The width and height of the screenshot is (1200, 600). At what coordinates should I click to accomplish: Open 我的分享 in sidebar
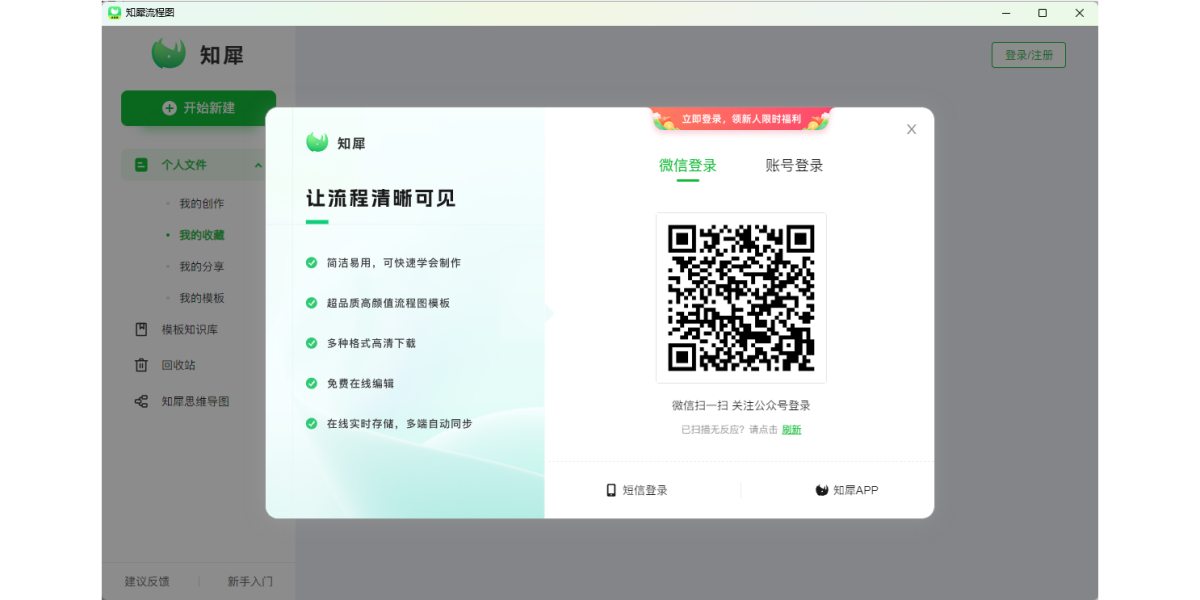point(201,267)
